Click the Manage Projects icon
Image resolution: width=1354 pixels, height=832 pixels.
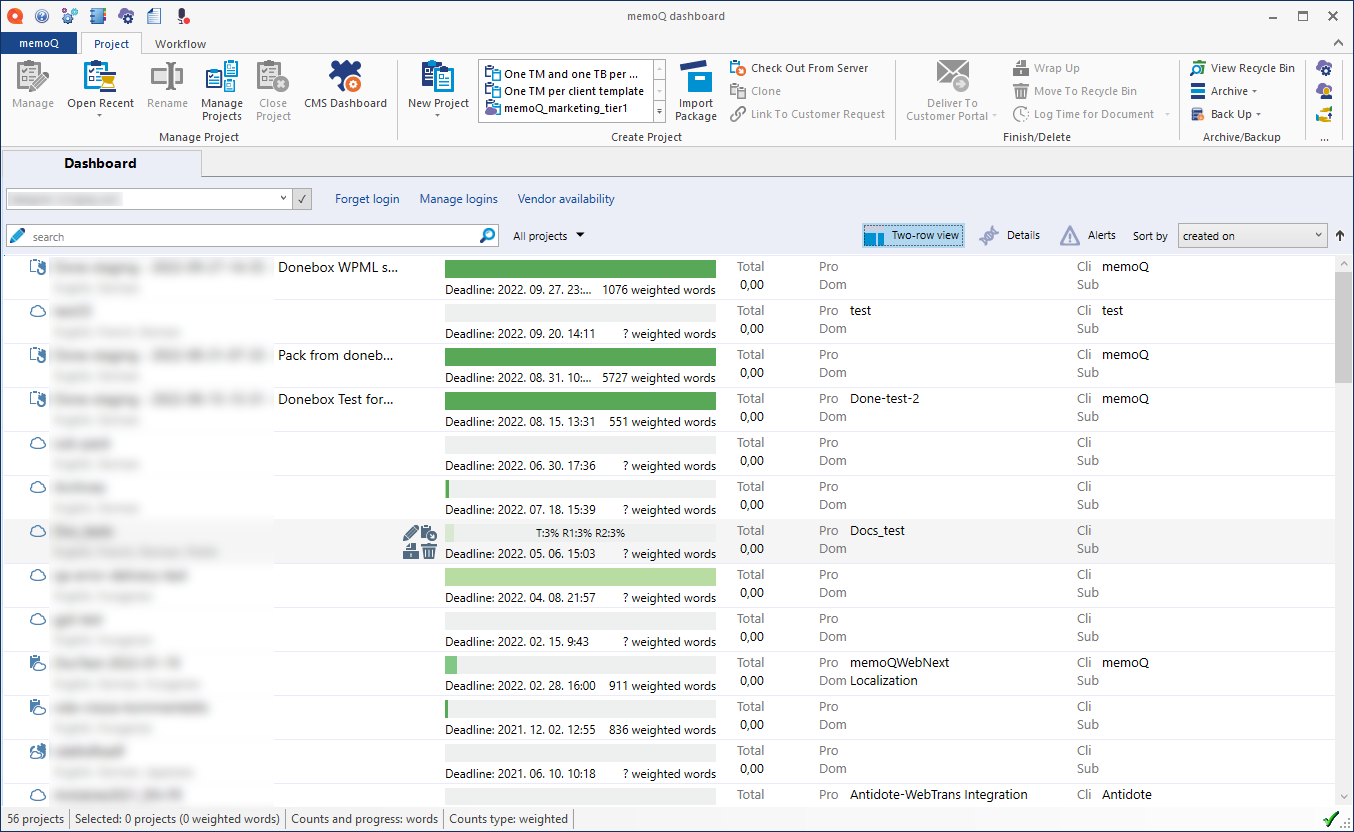pyautogui.click(x=221, y=78)
